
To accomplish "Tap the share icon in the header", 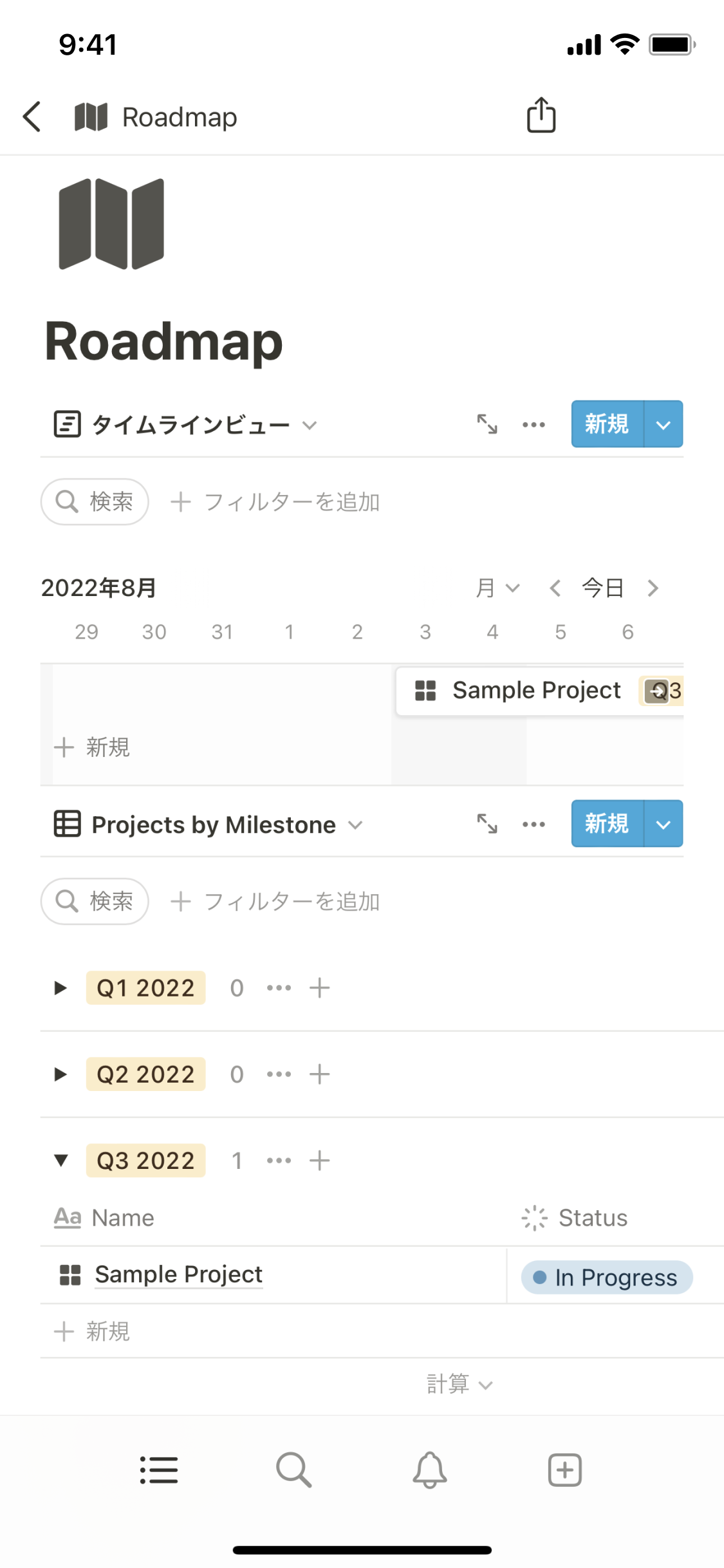I will tap(541, 115).
